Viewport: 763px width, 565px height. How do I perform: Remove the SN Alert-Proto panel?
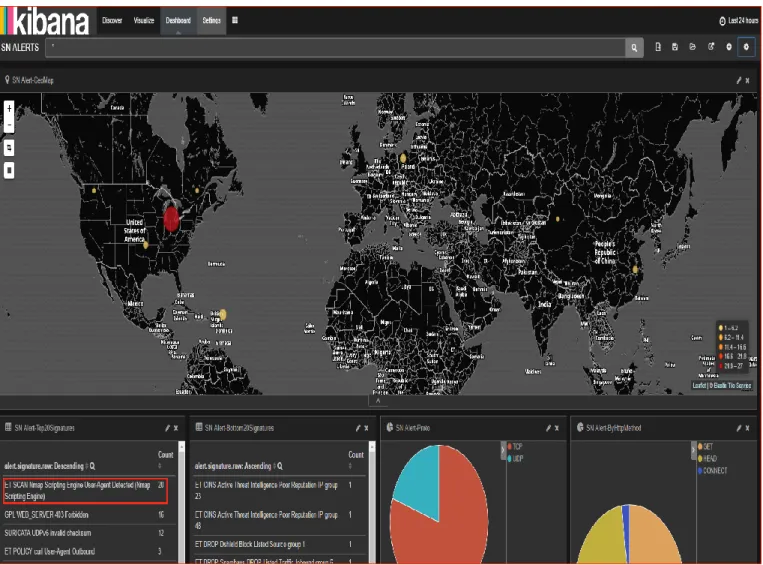pos(557,428)
